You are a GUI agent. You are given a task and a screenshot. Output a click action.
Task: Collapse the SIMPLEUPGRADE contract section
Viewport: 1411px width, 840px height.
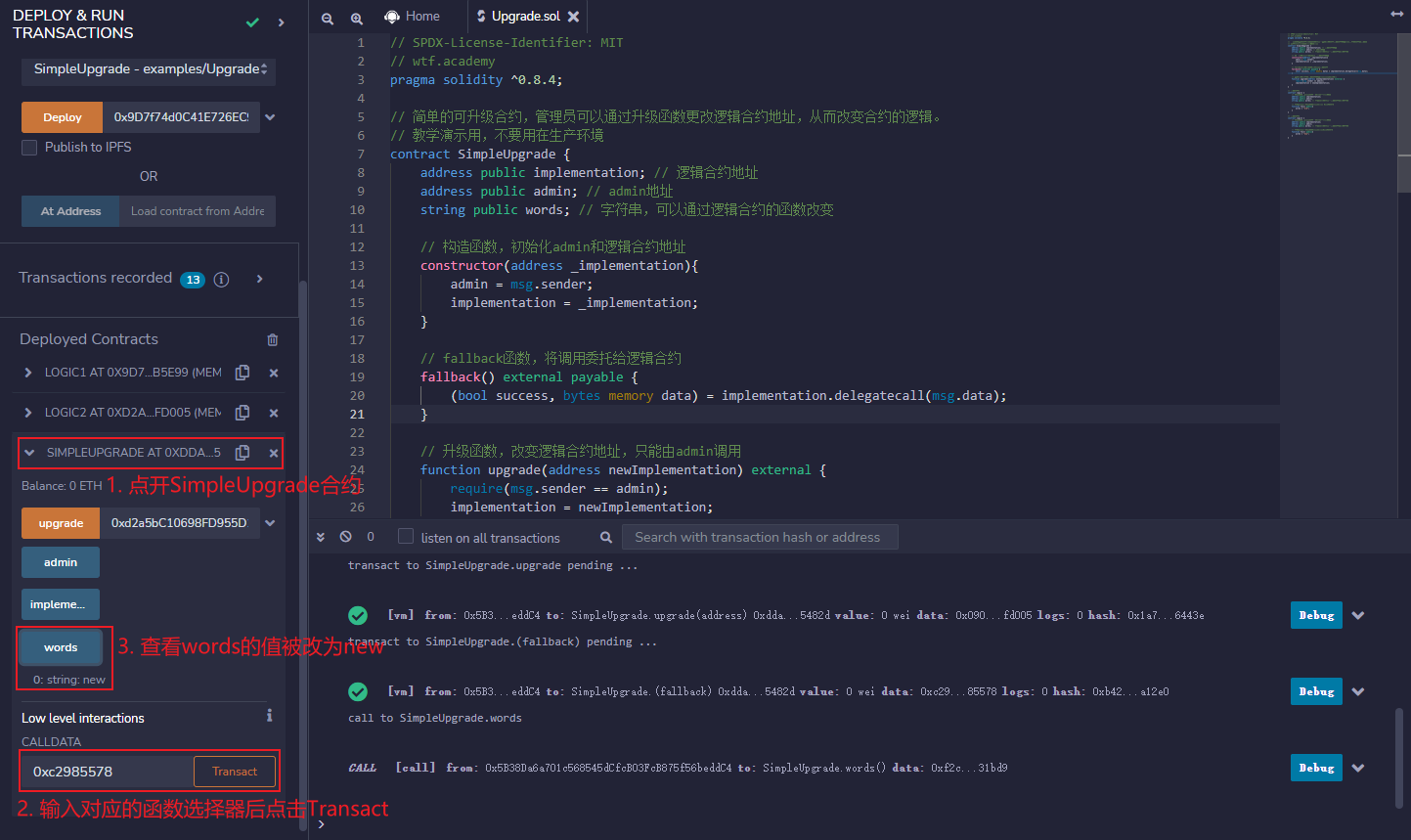pos(29,453)
